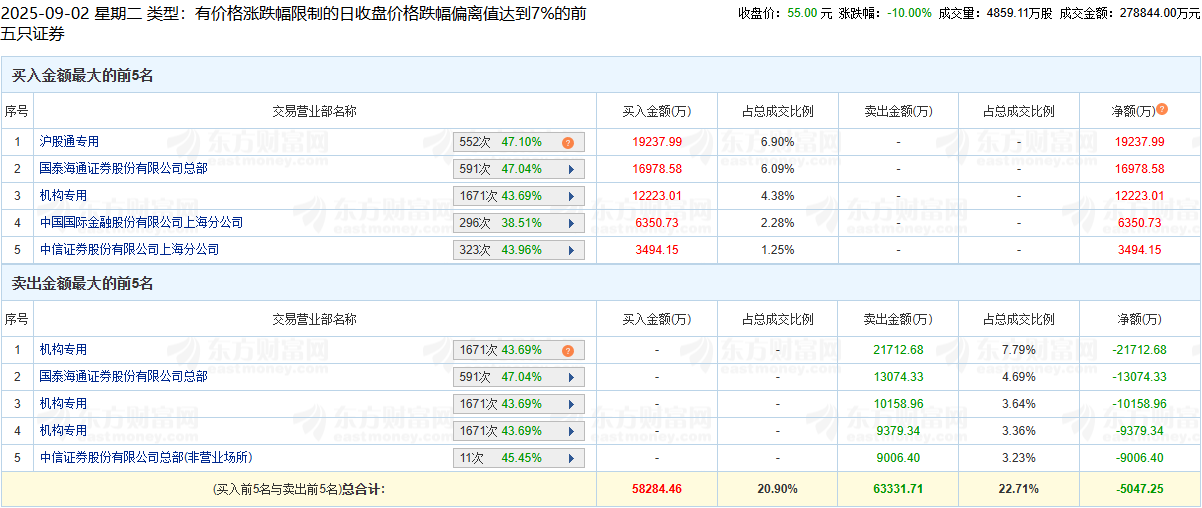Image resolution: width=1202 pixels, height=508 pixels.
Task: Click the blue arrow beside 296次 38.51%
Action: (571, 224)
